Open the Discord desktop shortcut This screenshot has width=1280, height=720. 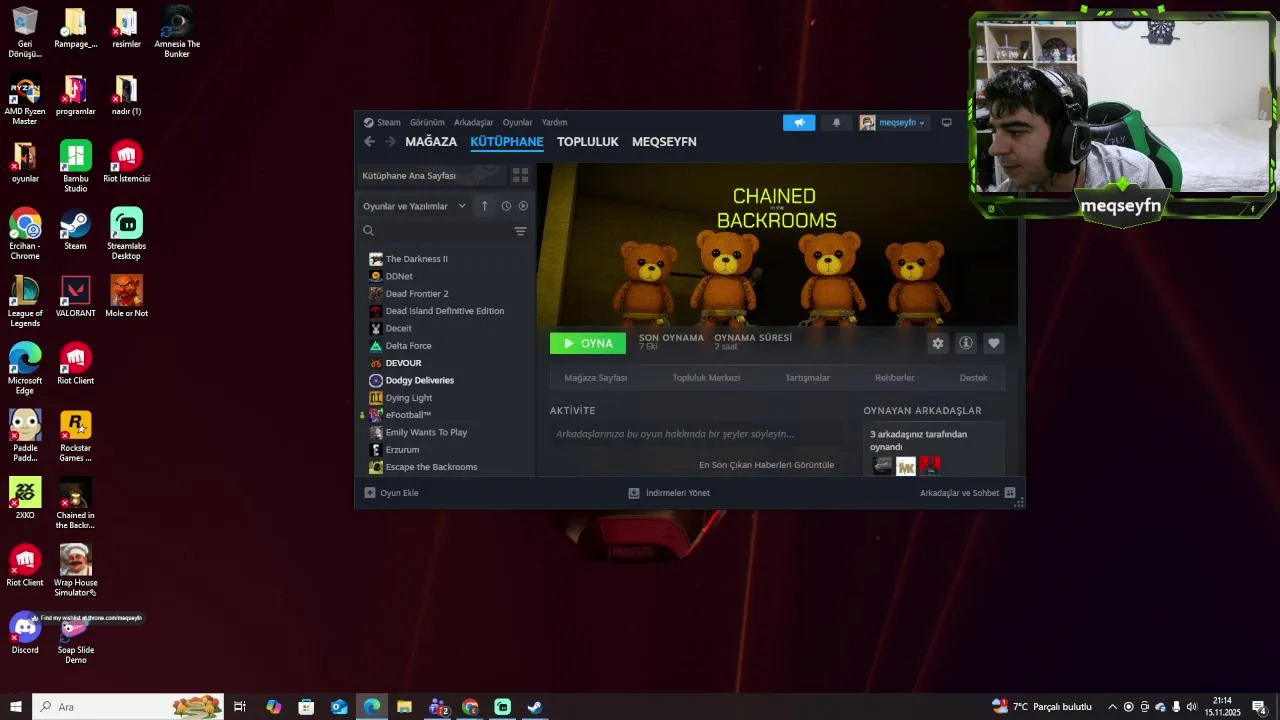(25, 634)
